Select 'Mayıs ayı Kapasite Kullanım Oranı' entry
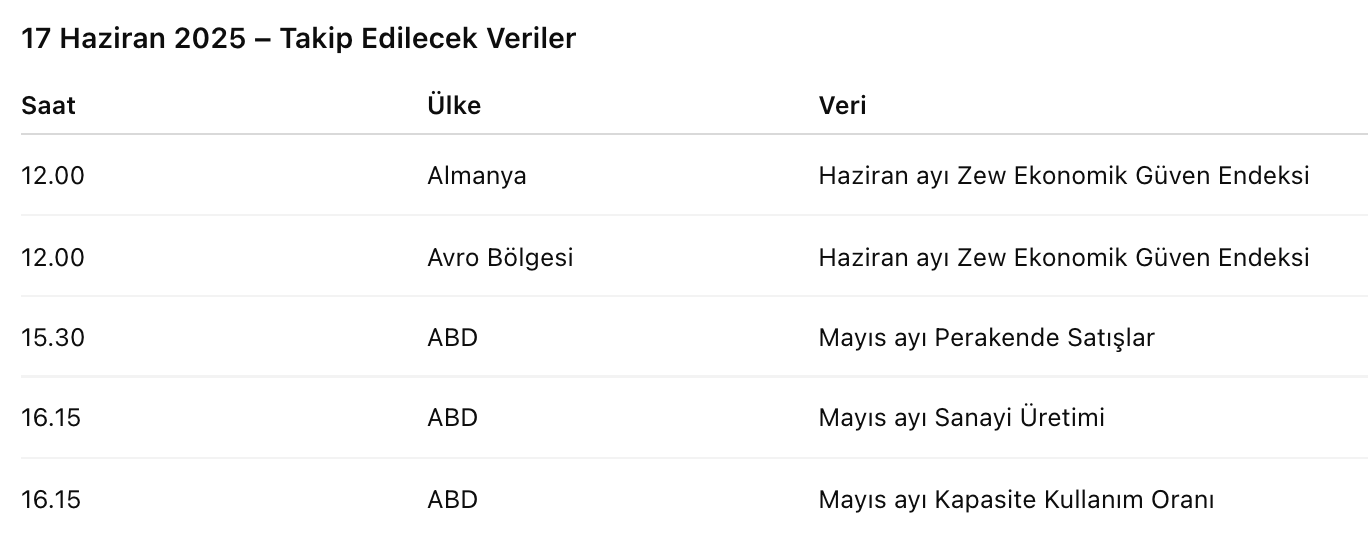This screenshot has height=548, width=1368. click(1016, 499)
